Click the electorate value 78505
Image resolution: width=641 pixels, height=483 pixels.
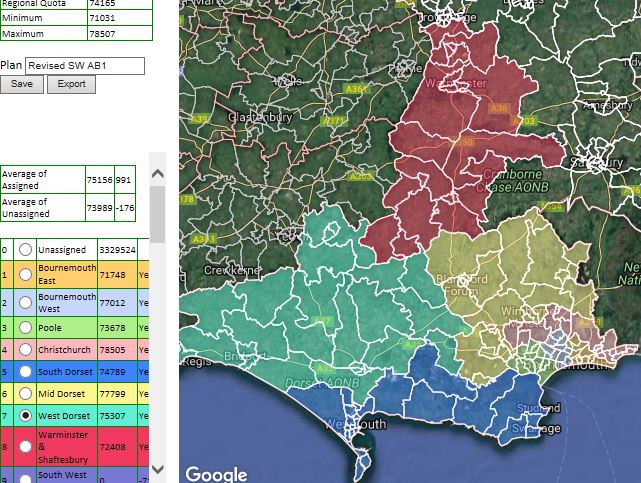112,350
